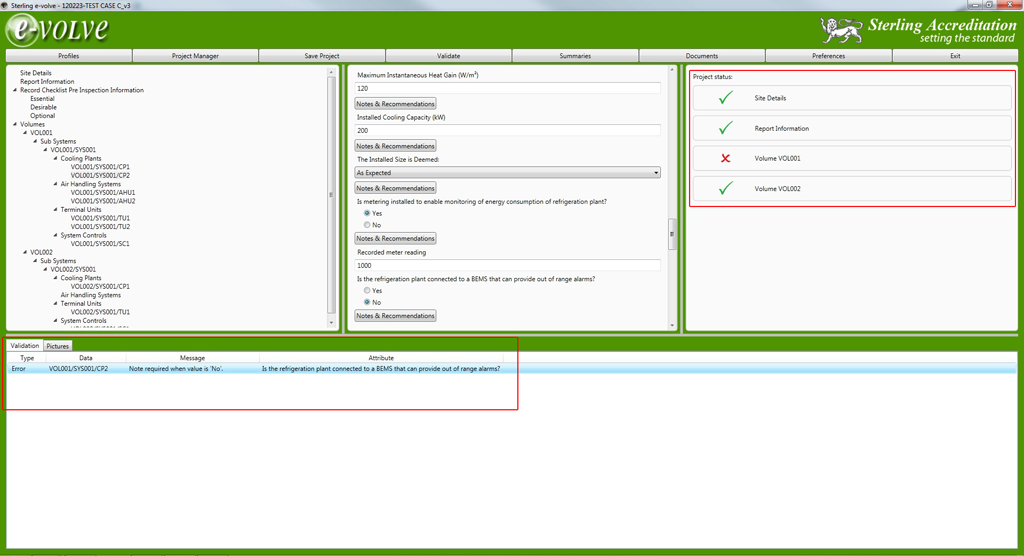Screen dimensions: 1024x556
Task: Click the Message column header in validation table
Action: [192, 358]
